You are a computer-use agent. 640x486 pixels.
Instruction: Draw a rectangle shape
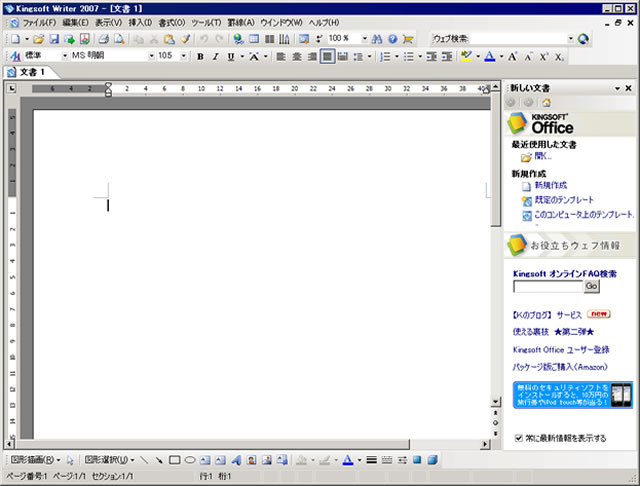pyautogui.click(x=175, y=460)
